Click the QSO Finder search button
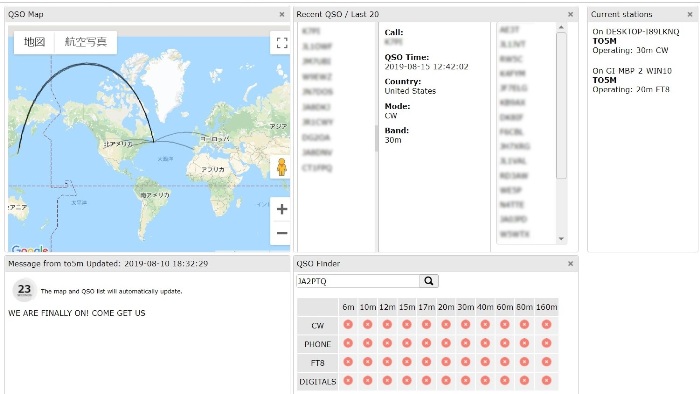The width and height of the screenshot is (700, 394). click(429, 281)
